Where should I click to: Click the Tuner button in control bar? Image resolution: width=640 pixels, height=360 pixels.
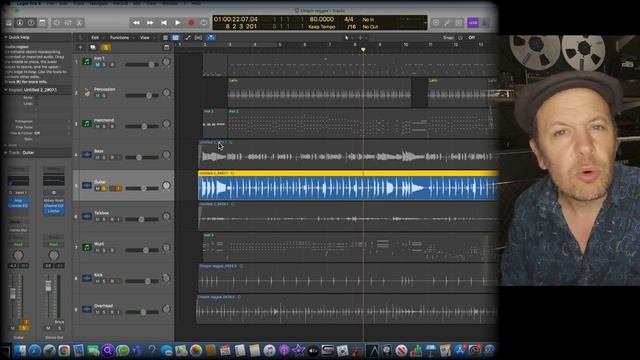[x=447, y=23]
